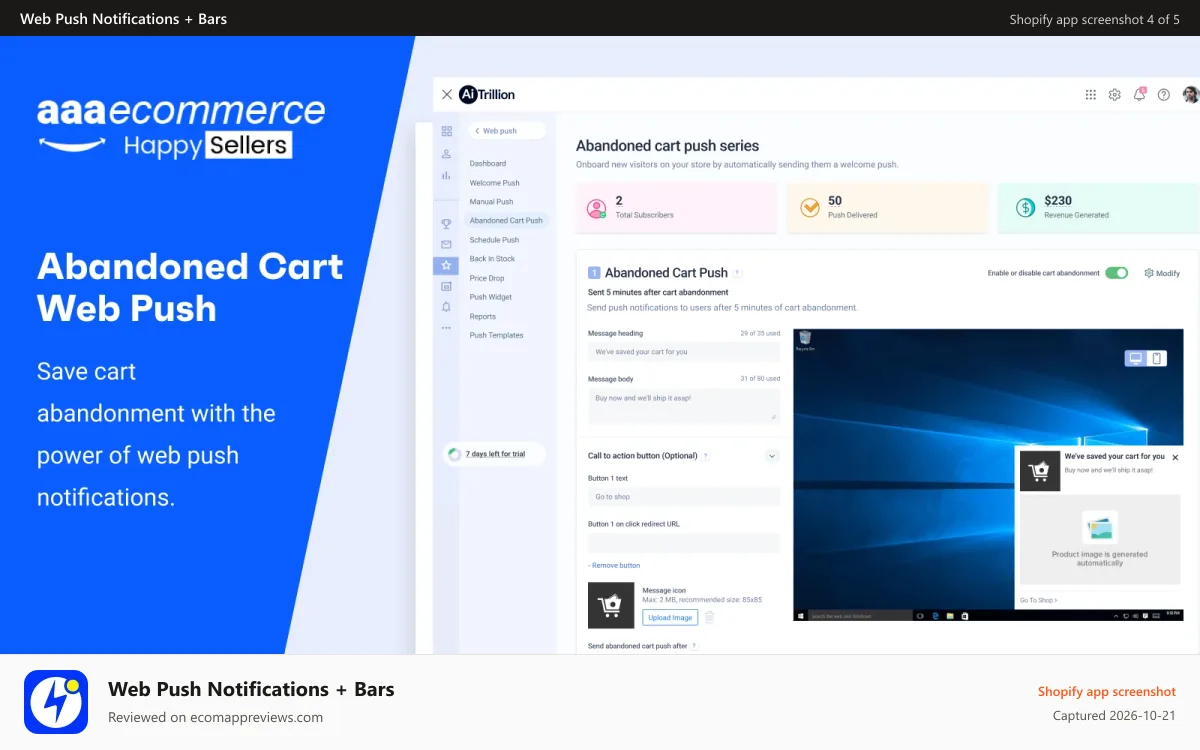Open Push Widget menu item
The image size is (1200, 750).
pos(491,297)
